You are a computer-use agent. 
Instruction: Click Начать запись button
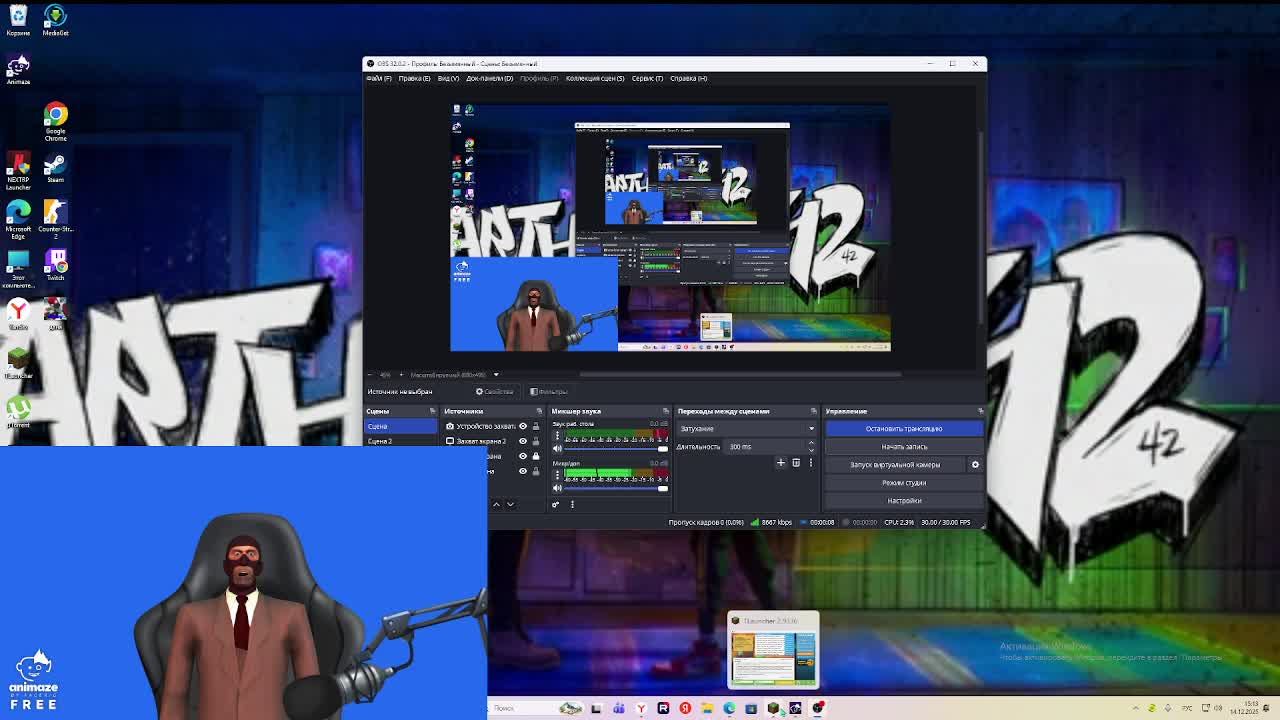click(x=904, y=447)
